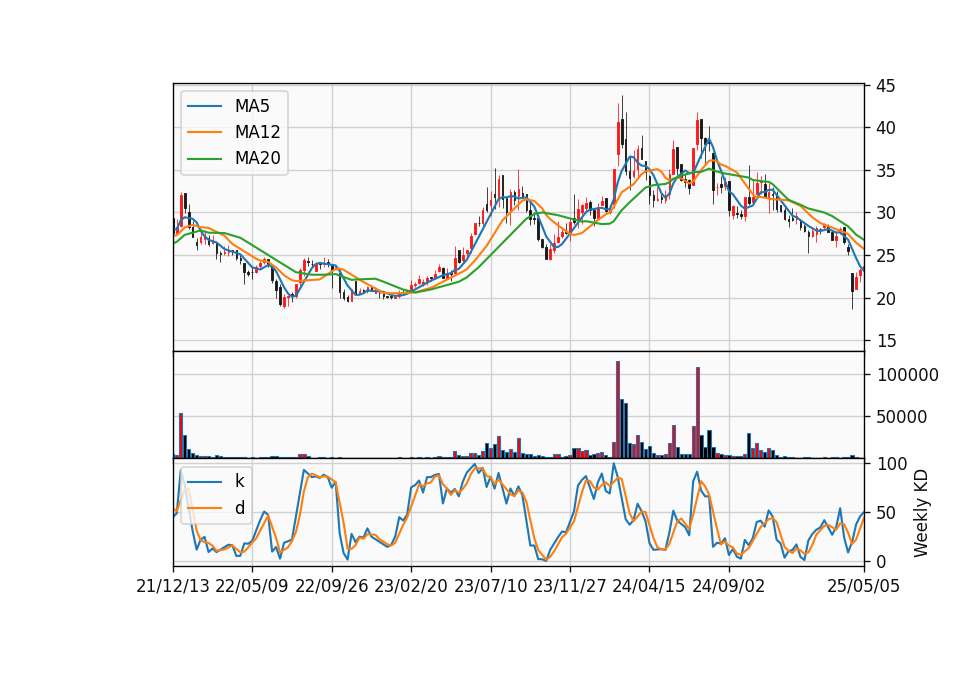Click the 23/07/10 date label
Screen dimensions: 960x690
pyautogui.click(x=490, y=586)
